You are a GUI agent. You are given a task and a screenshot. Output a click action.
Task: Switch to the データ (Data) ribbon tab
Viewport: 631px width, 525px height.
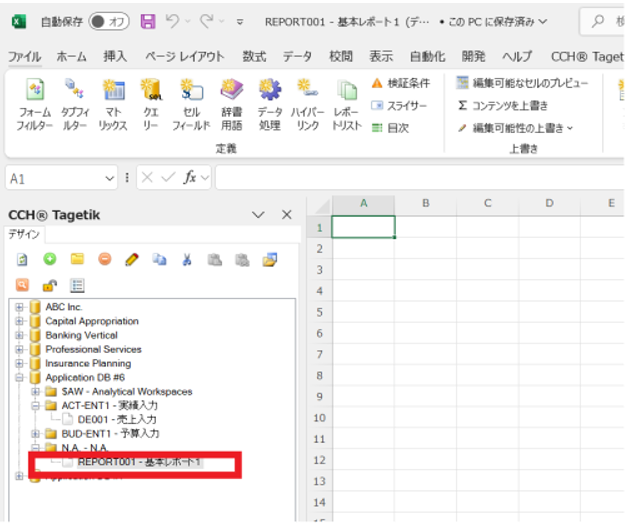coord(297,57)
